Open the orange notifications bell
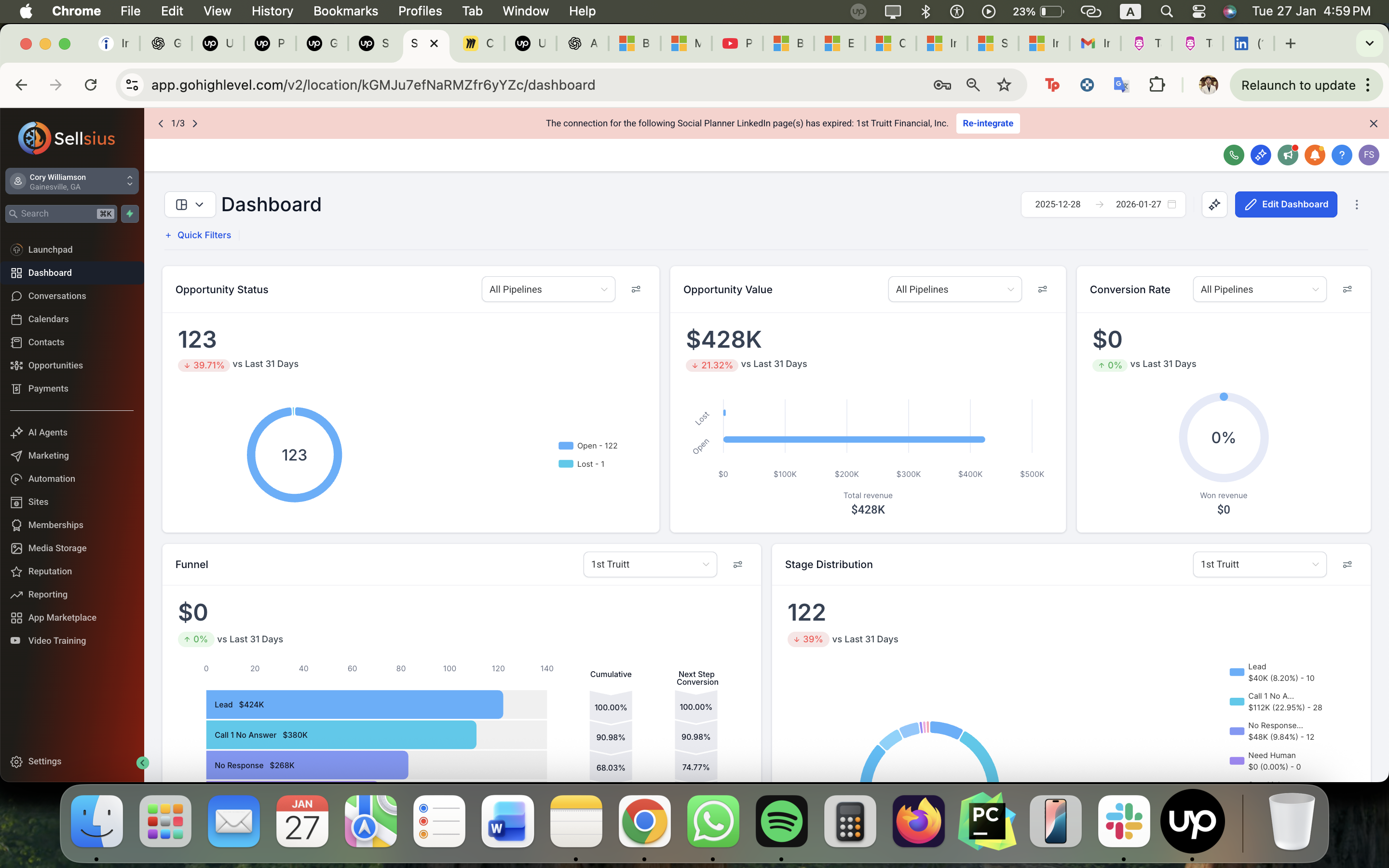The width and height of the screenshot is (1389, 868). coord(1315,155)
